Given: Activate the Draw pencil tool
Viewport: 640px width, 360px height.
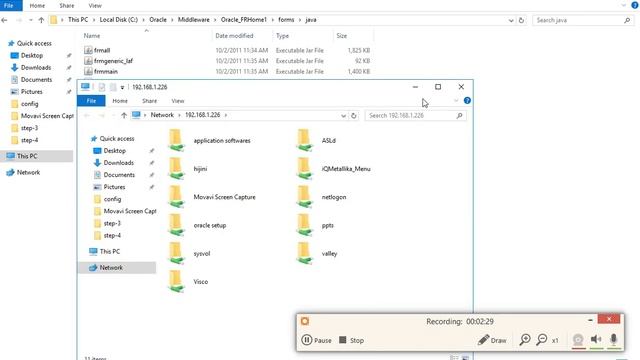Looking at the screenshot, I should (492, 340).
